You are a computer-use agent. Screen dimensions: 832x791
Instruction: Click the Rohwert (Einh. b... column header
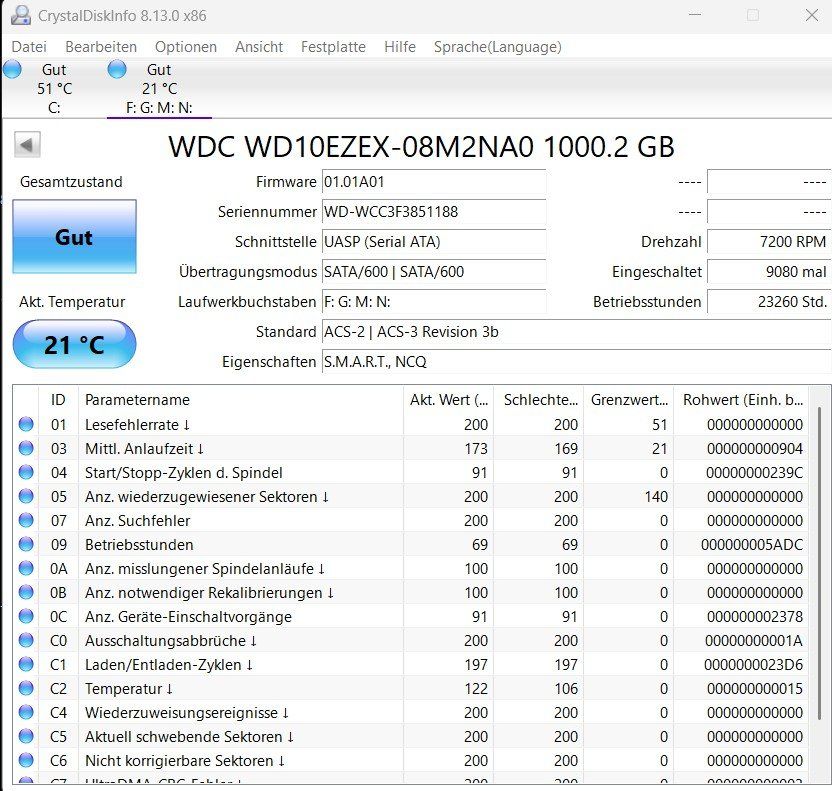pyautogui.click(x=742, y=399)
